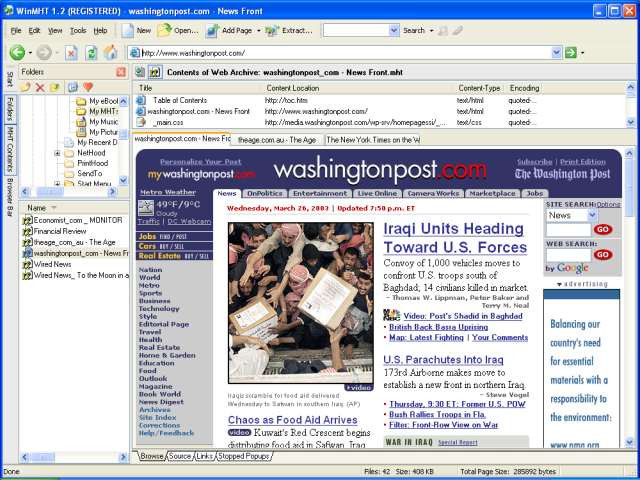Image resolution: width=640 pixels, height=480 pixels.
Task: Open the address bar URL dropdown
Action: point(556,52)
